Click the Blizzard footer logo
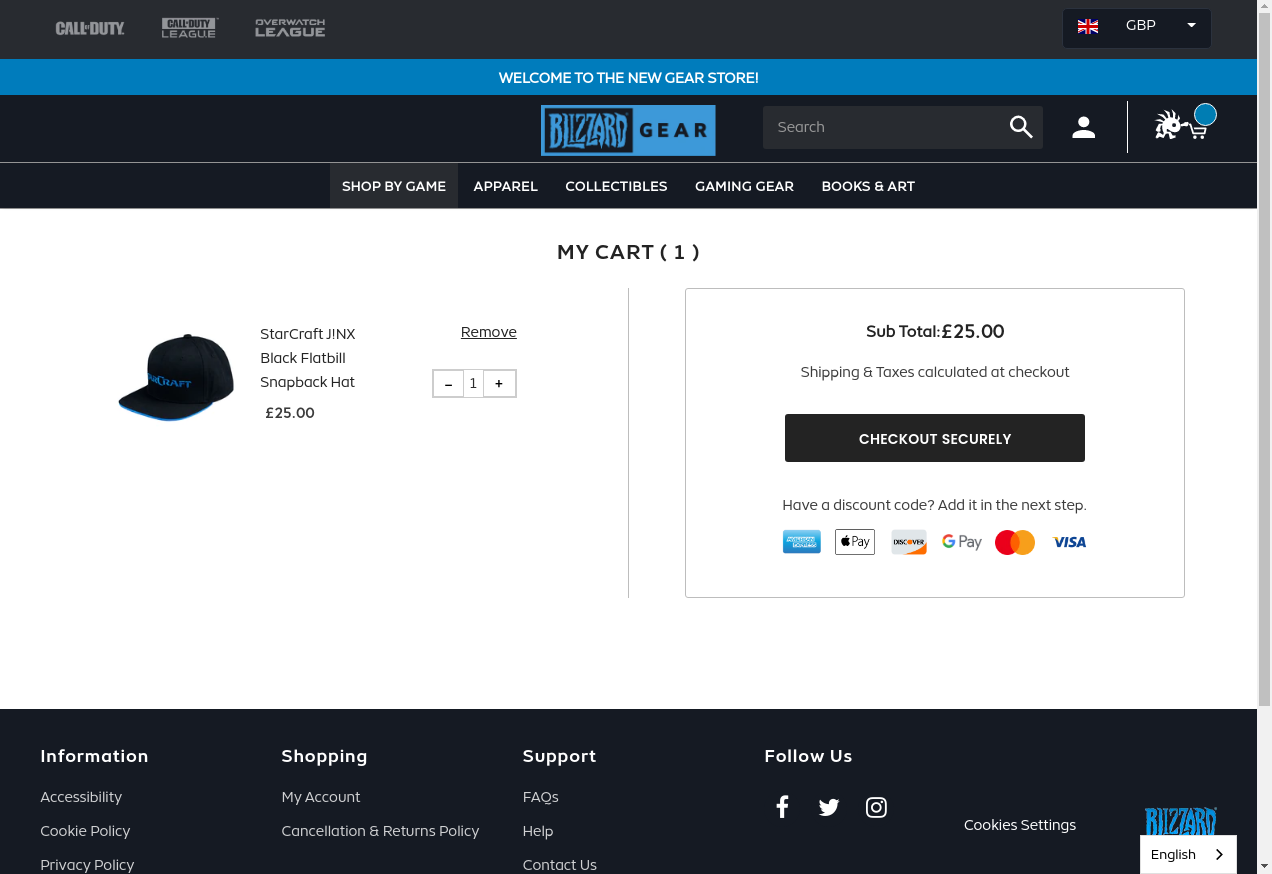 pyautogui.click(x=1181, y=821)
